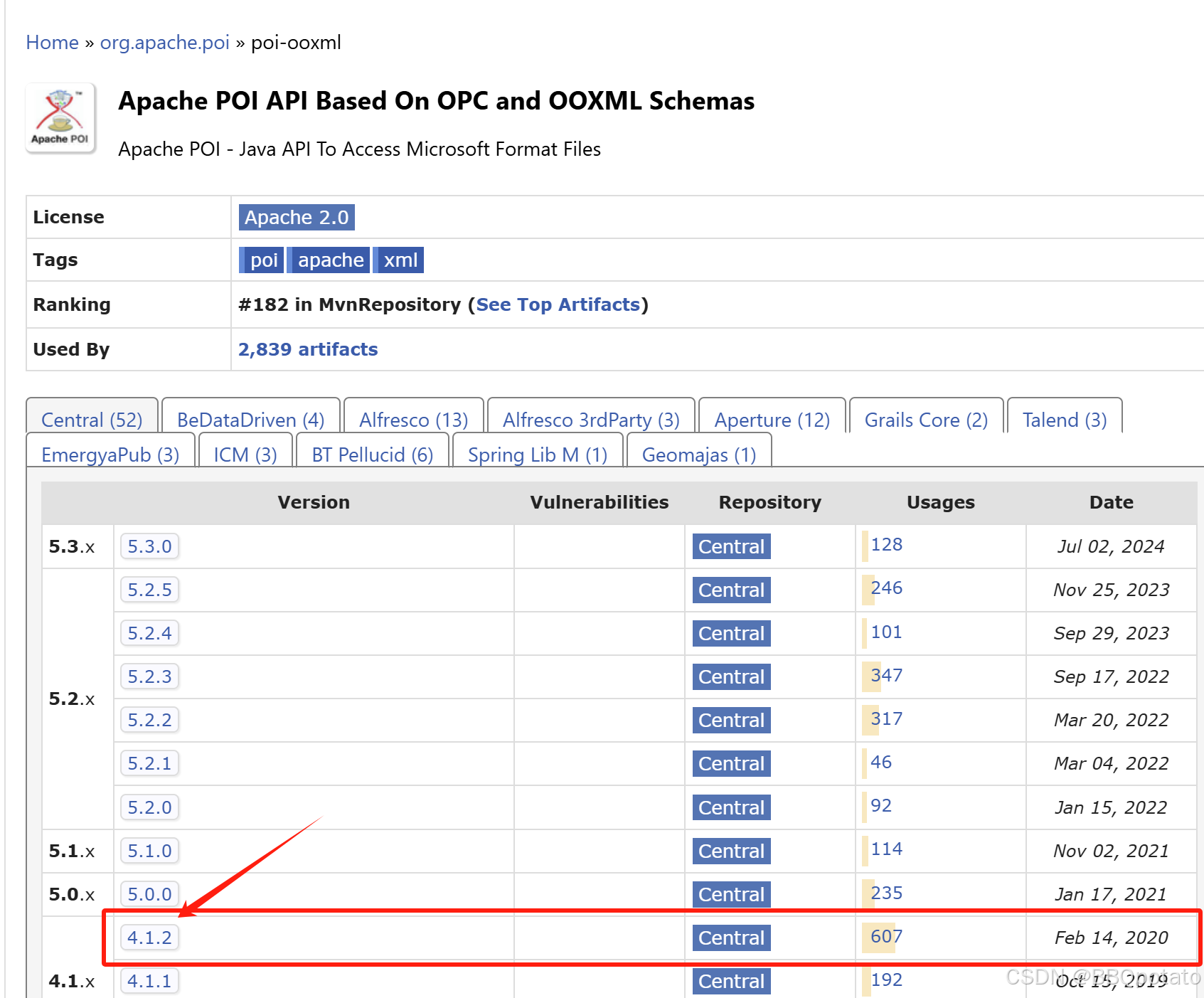
Task: Click the Apache POI logo image
Action: (x=60, y=117)
